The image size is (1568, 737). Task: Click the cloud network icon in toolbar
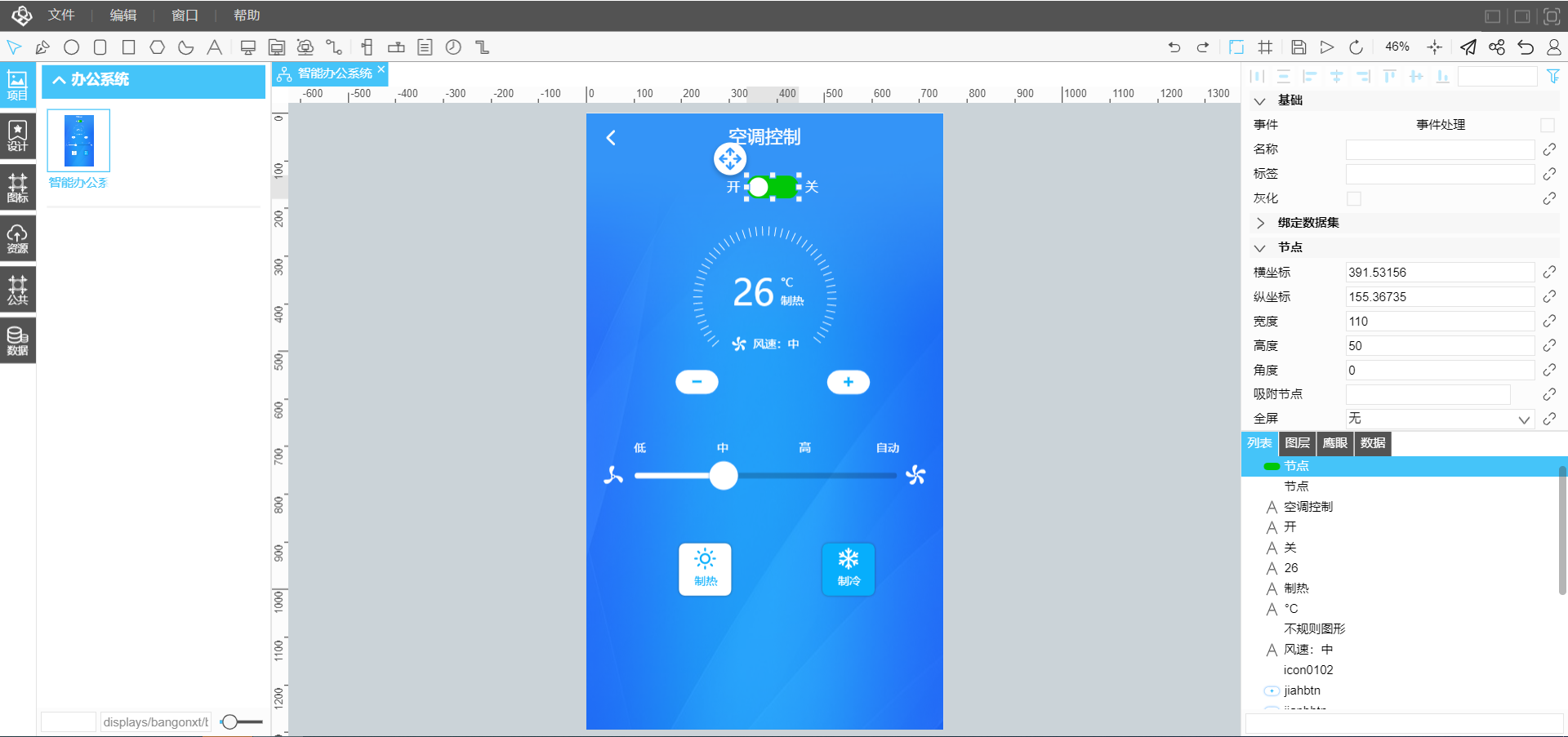[305, 47]
